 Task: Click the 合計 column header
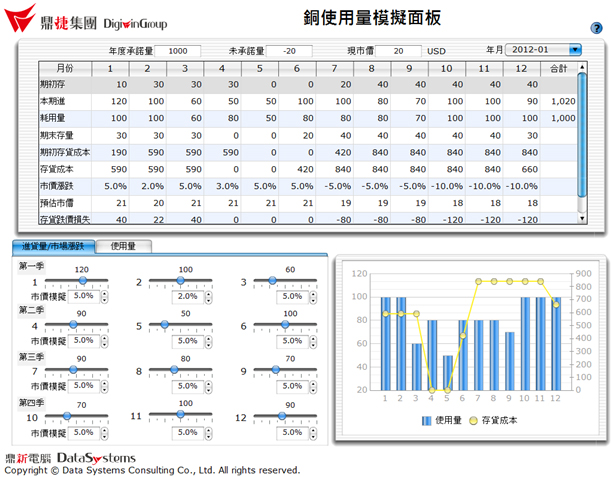[x=558, y=68]
